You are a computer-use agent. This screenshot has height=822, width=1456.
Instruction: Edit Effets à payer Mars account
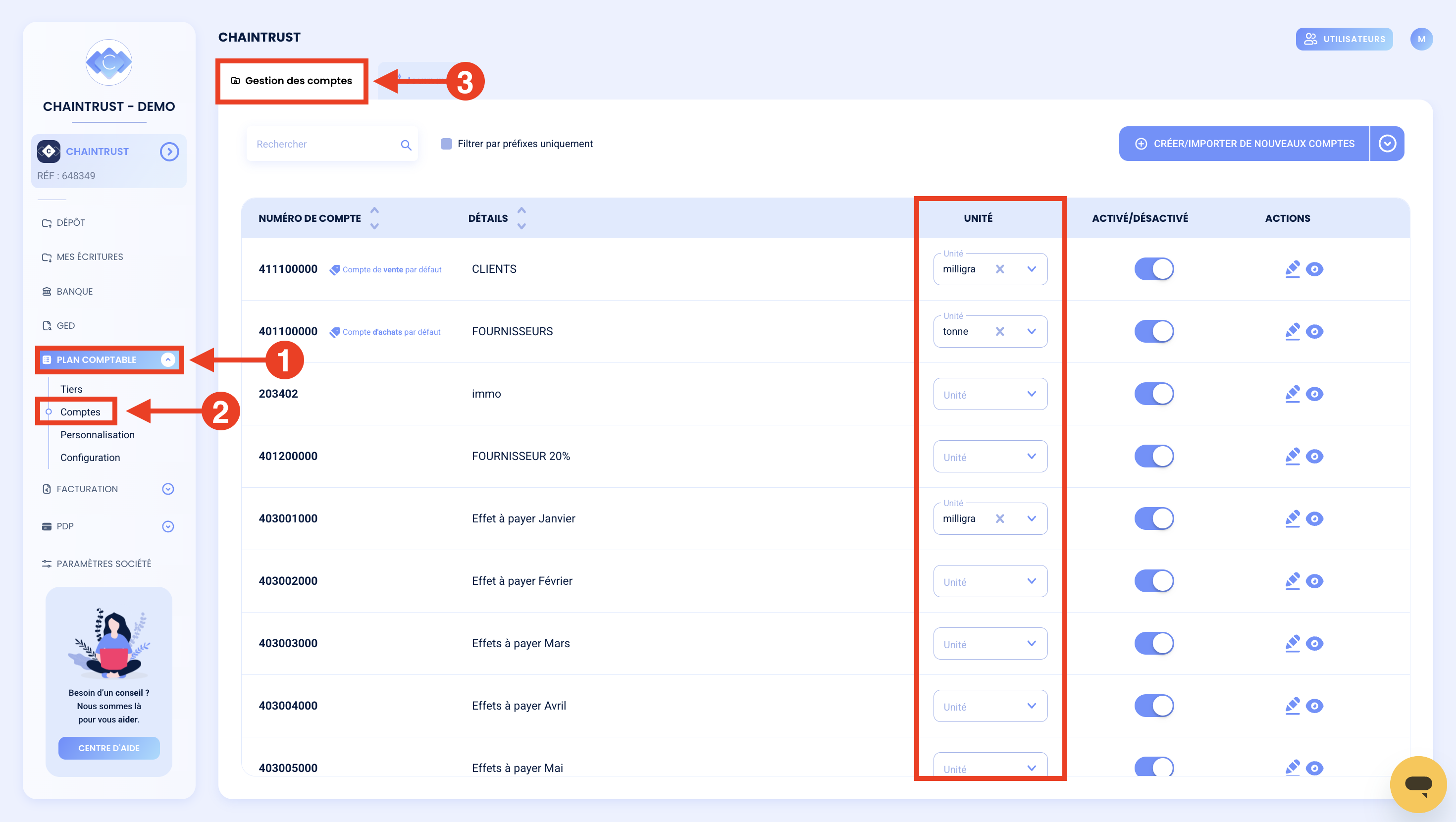(x=1292, y=643)
